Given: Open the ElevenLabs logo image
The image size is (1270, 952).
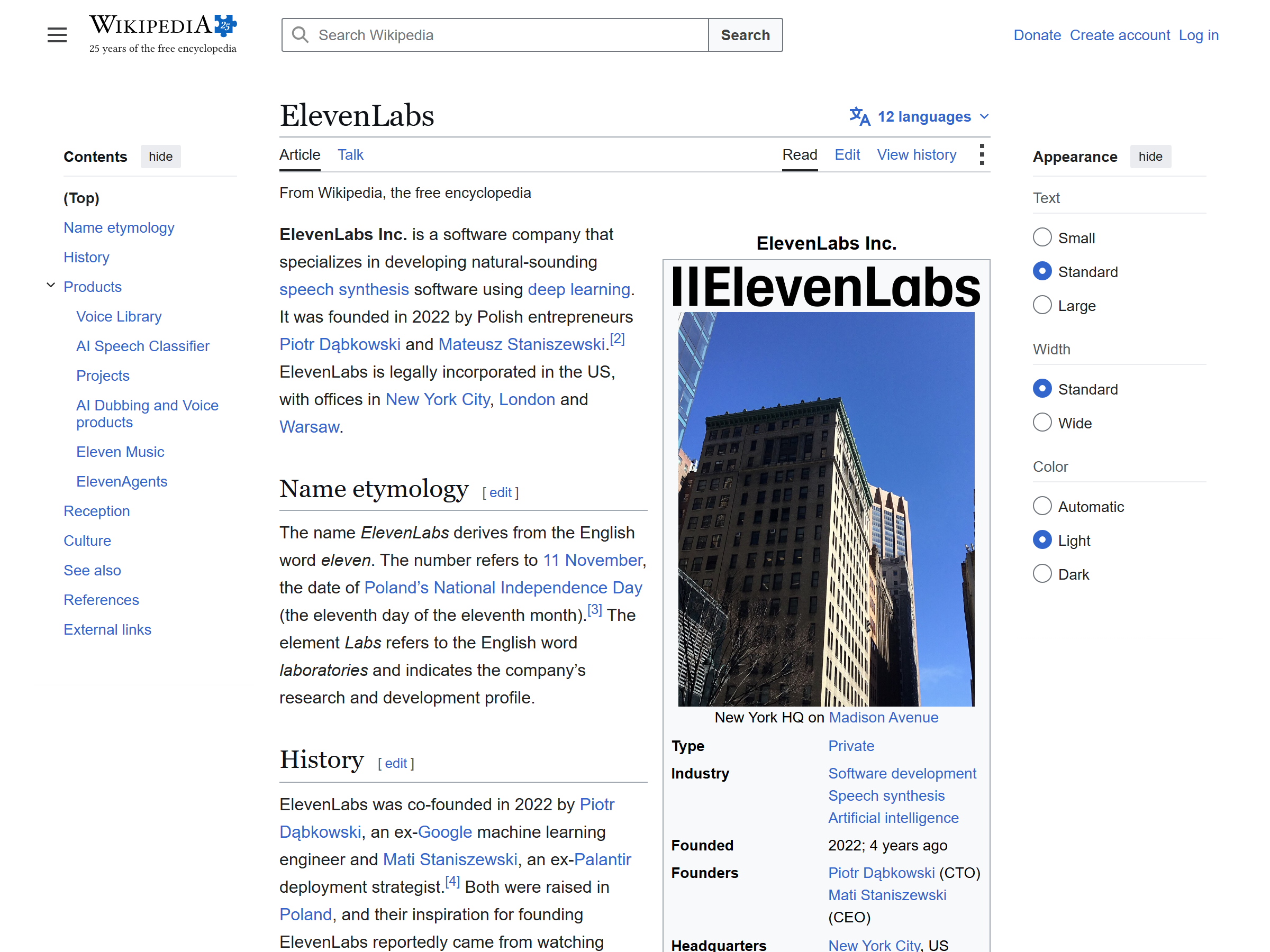Looking at the screenshot, I should pos(826,286).
